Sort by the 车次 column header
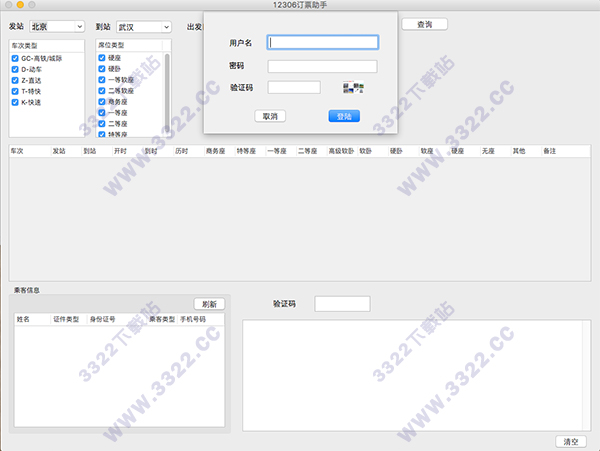 30,151
